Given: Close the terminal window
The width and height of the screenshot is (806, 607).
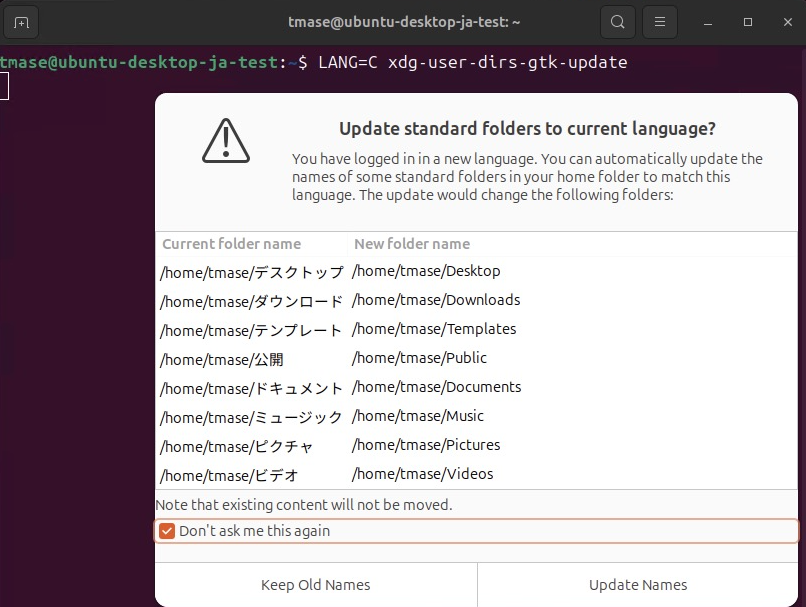Looking at the screenshot, I should point(785,22).
